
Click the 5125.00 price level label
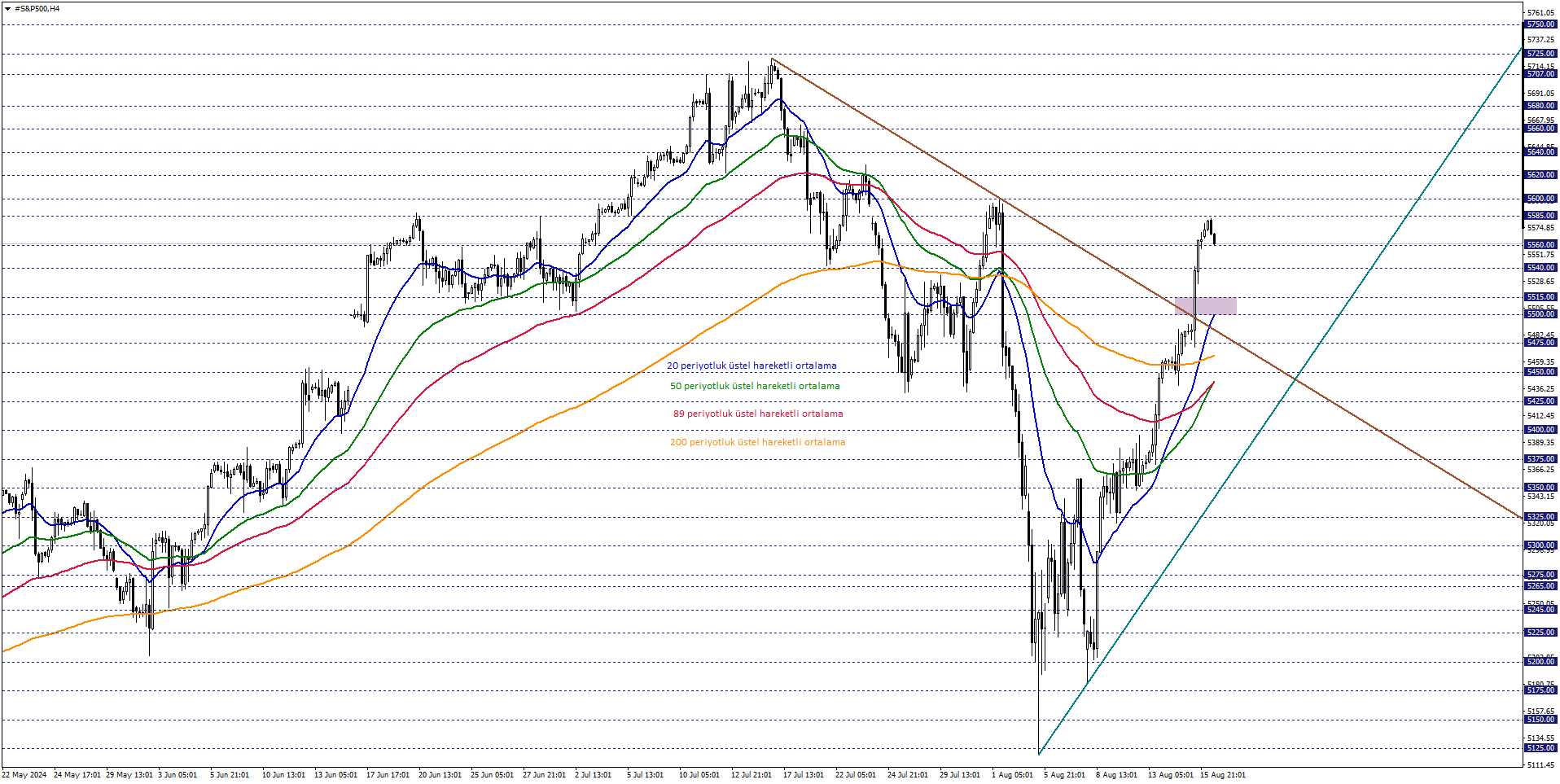(1540, 748)
